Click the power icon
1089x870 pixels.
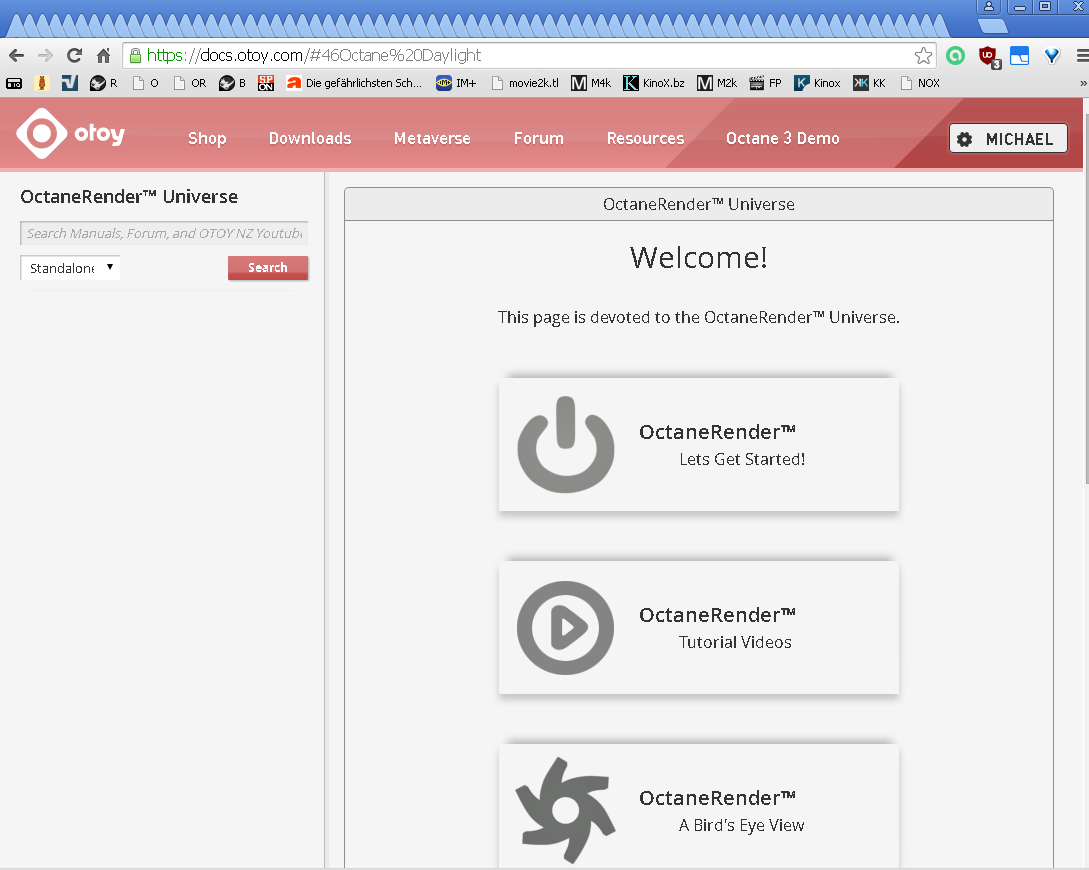[x=566, y=444]
